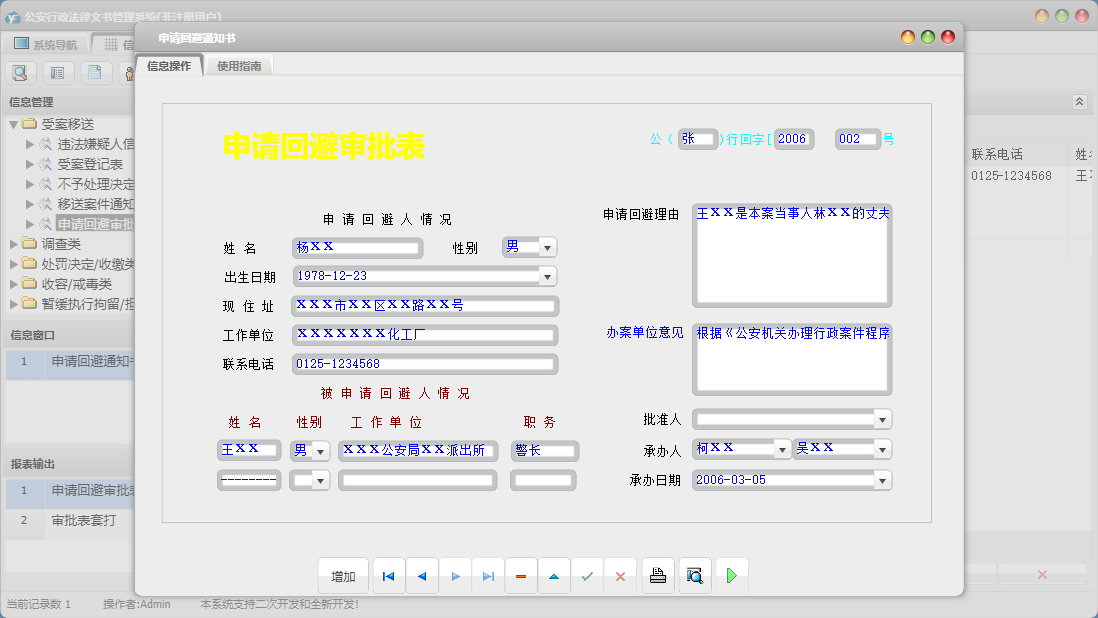Open the 出生日期 date dropdown
The height and width of the screenshot is (618, 1098).
pos(547,276)
